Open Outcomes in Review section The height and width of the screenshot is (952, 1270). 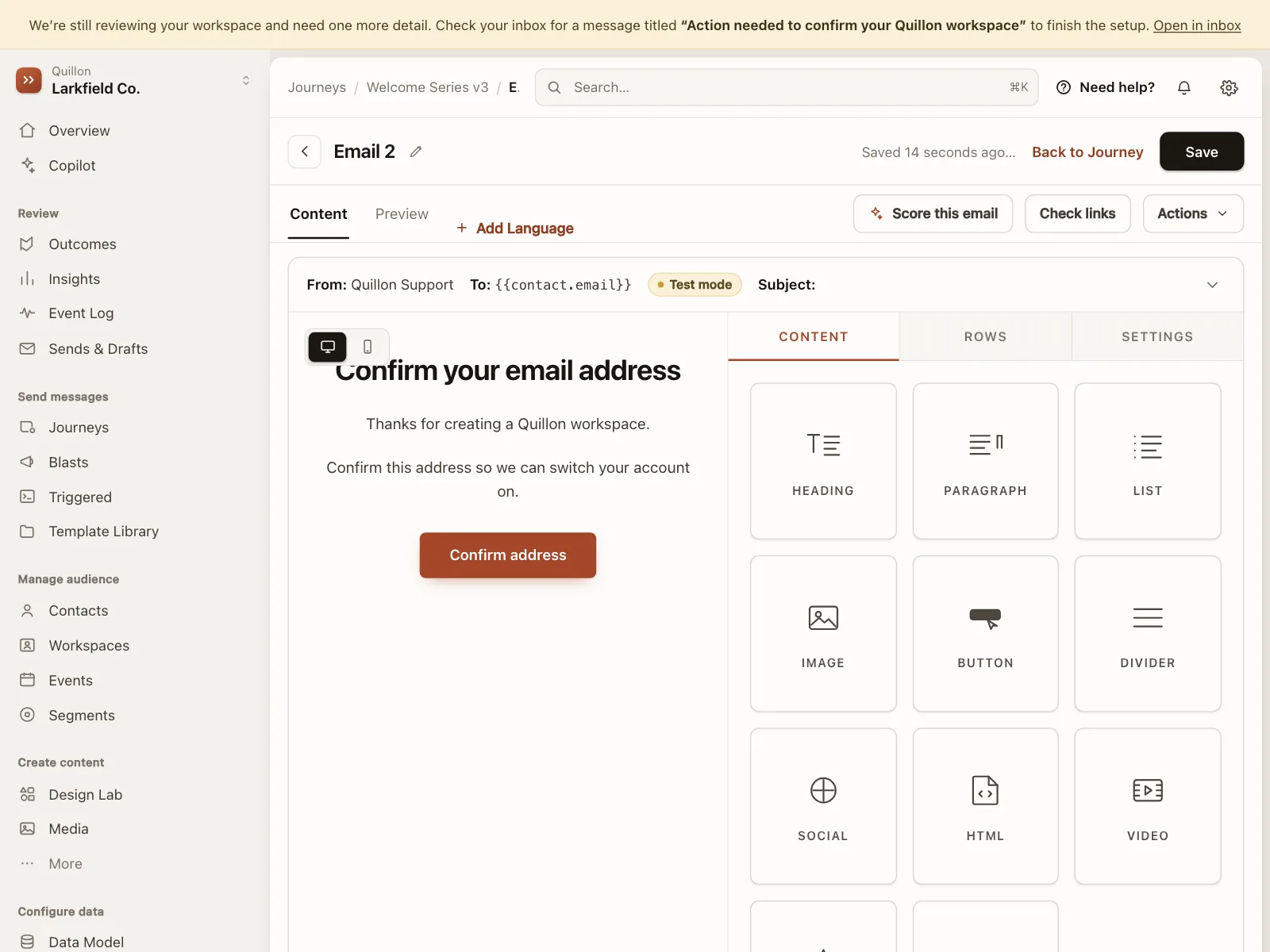(83, 244)
